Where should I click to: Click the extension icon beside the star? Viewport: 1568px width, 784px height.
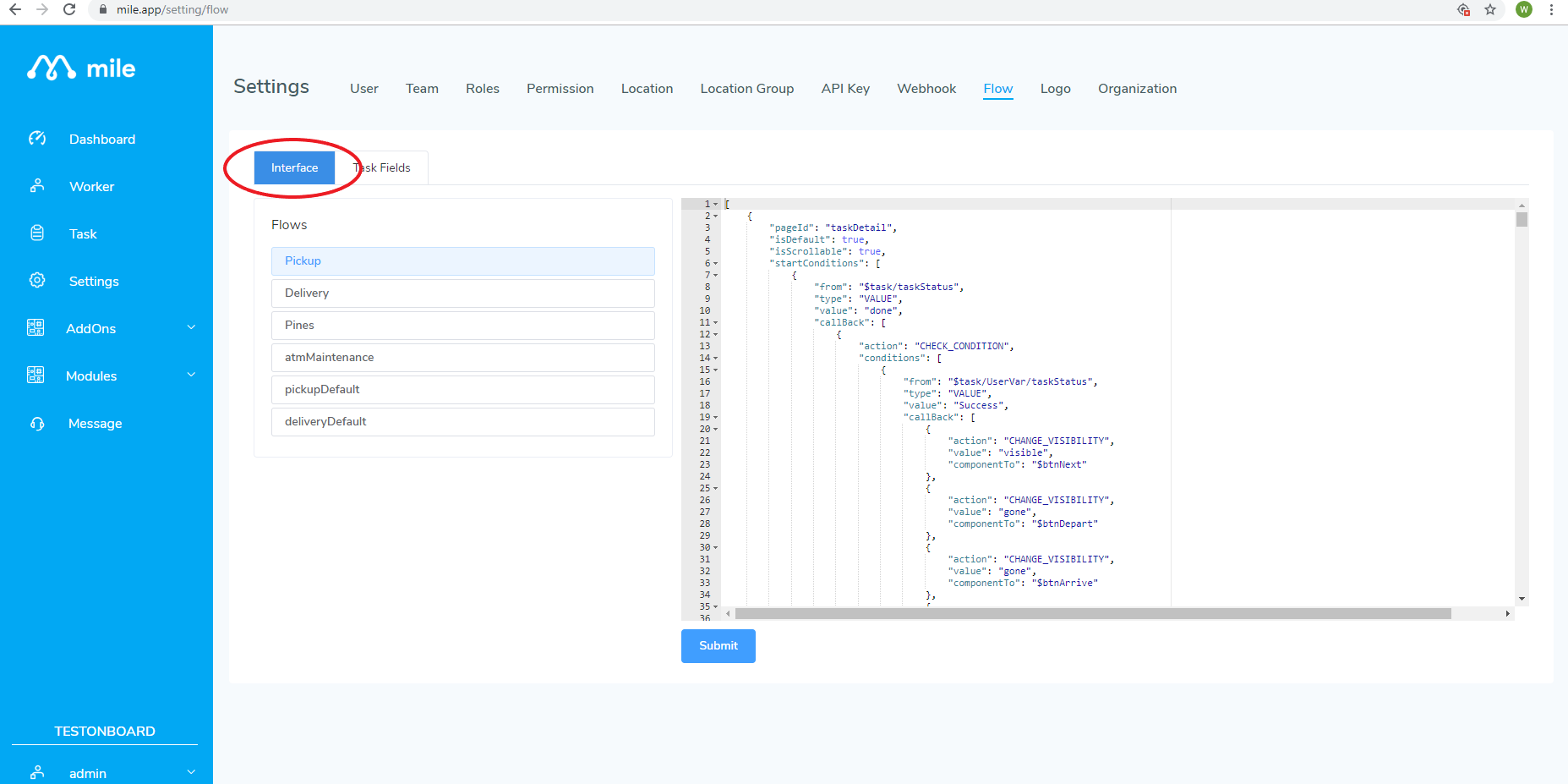click(x=1463, y=9)
